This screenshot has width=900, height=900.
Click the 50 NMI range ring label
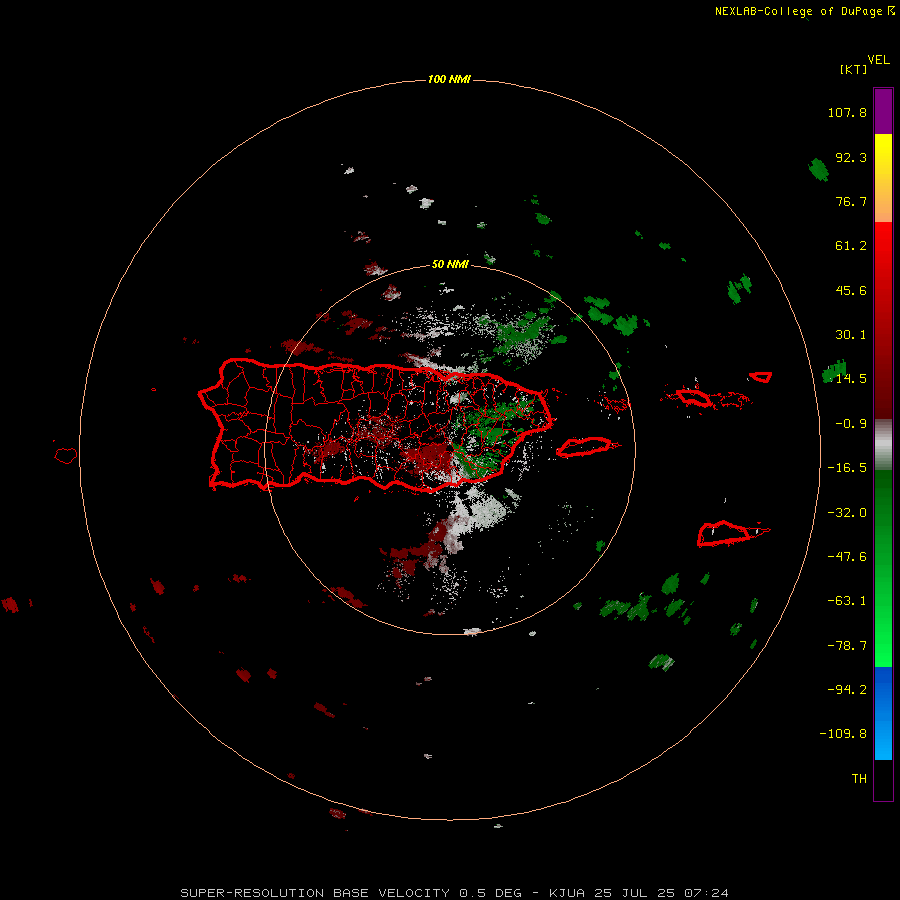tap(450, 265)
